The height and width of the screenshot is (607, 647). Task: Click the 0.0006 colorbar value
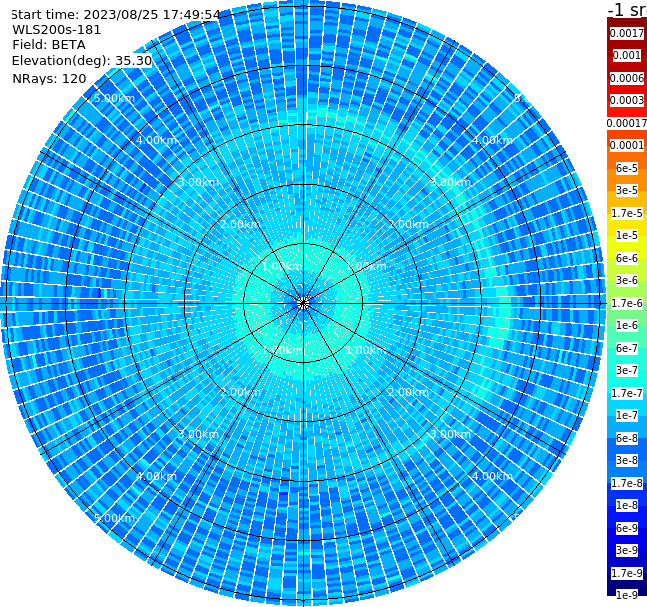(x=627, y=78)
